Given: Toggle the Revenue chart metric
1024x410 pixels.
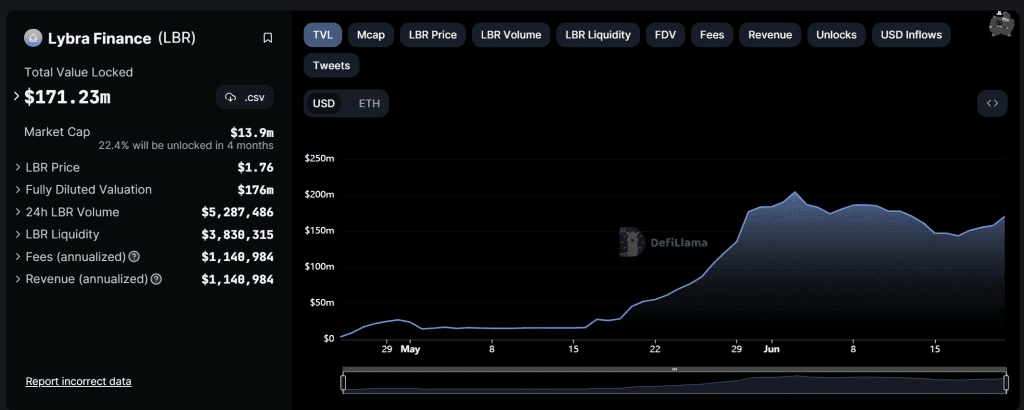Looking at the screenshot, I should tap(770, 35).
